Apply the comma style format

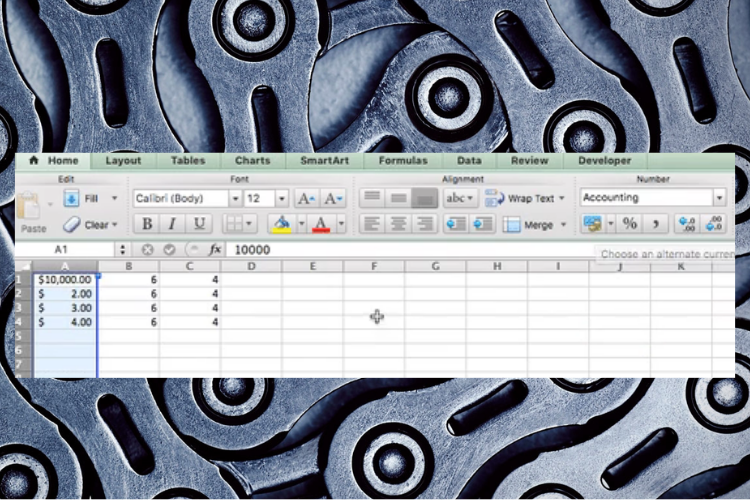click(656, 223)
